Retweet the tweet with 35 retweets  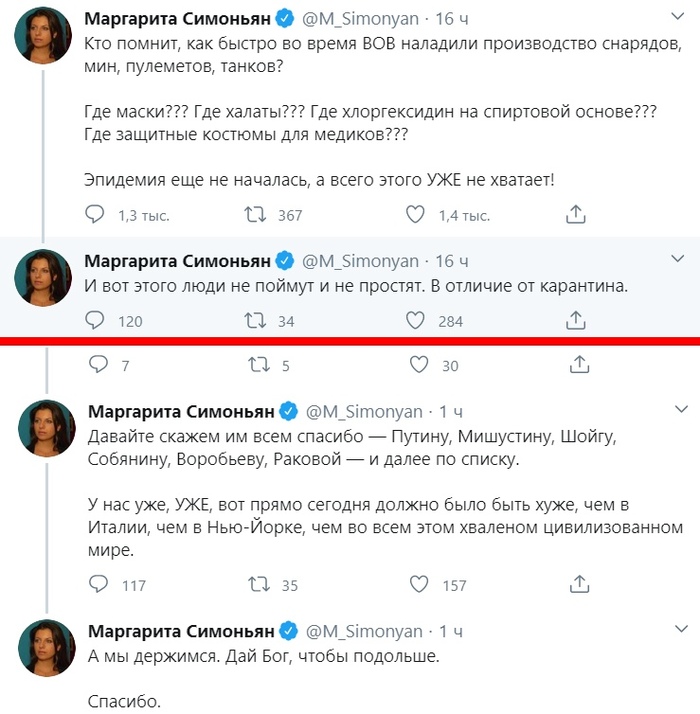(258, 585)
